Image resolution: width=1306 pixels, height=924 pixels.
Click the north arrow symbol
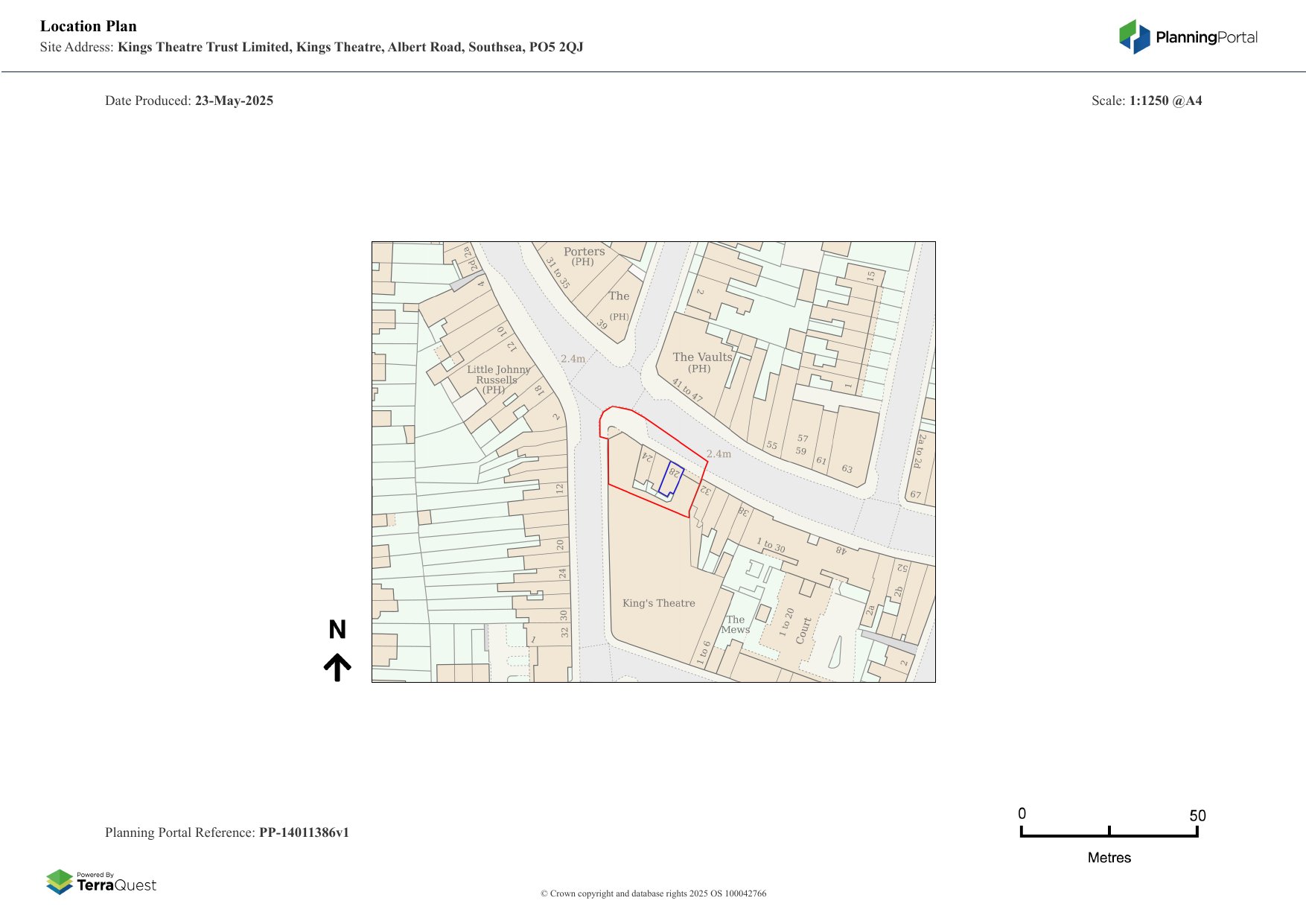[337, 667]
